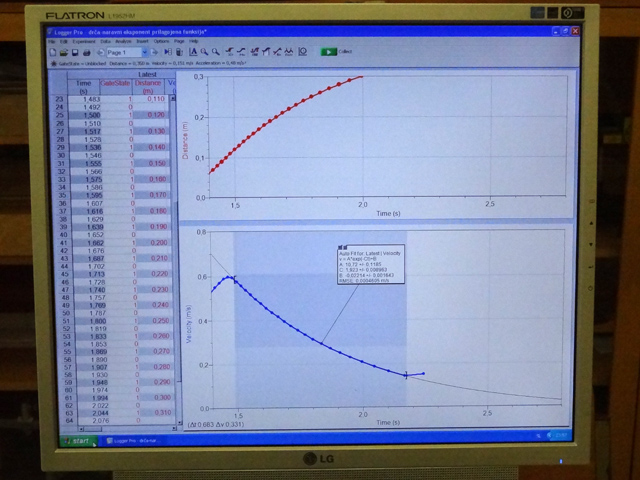Click time cell 1,483
This screenshot has height=480, width=640.
pyautogui.click(x=92, y=99)
